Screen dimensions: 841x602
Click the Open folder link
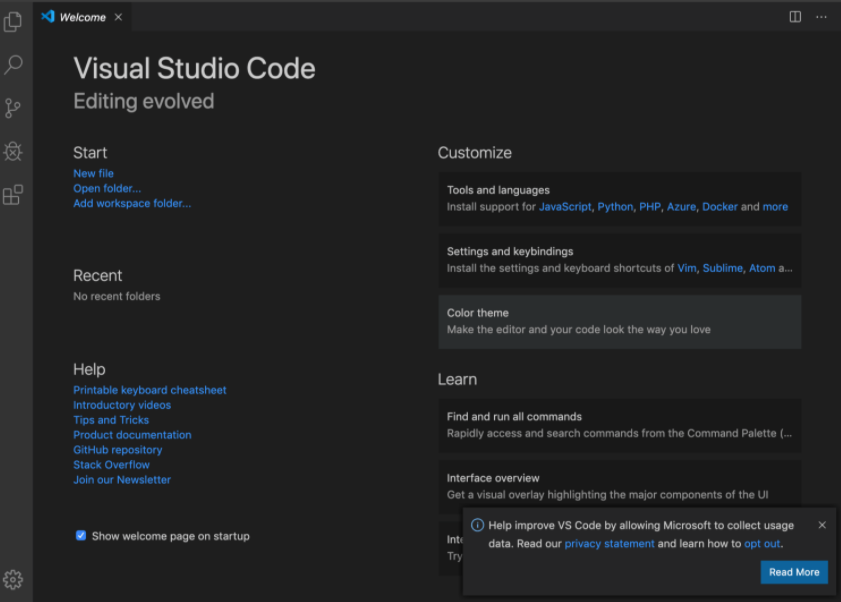coord(107,188)
